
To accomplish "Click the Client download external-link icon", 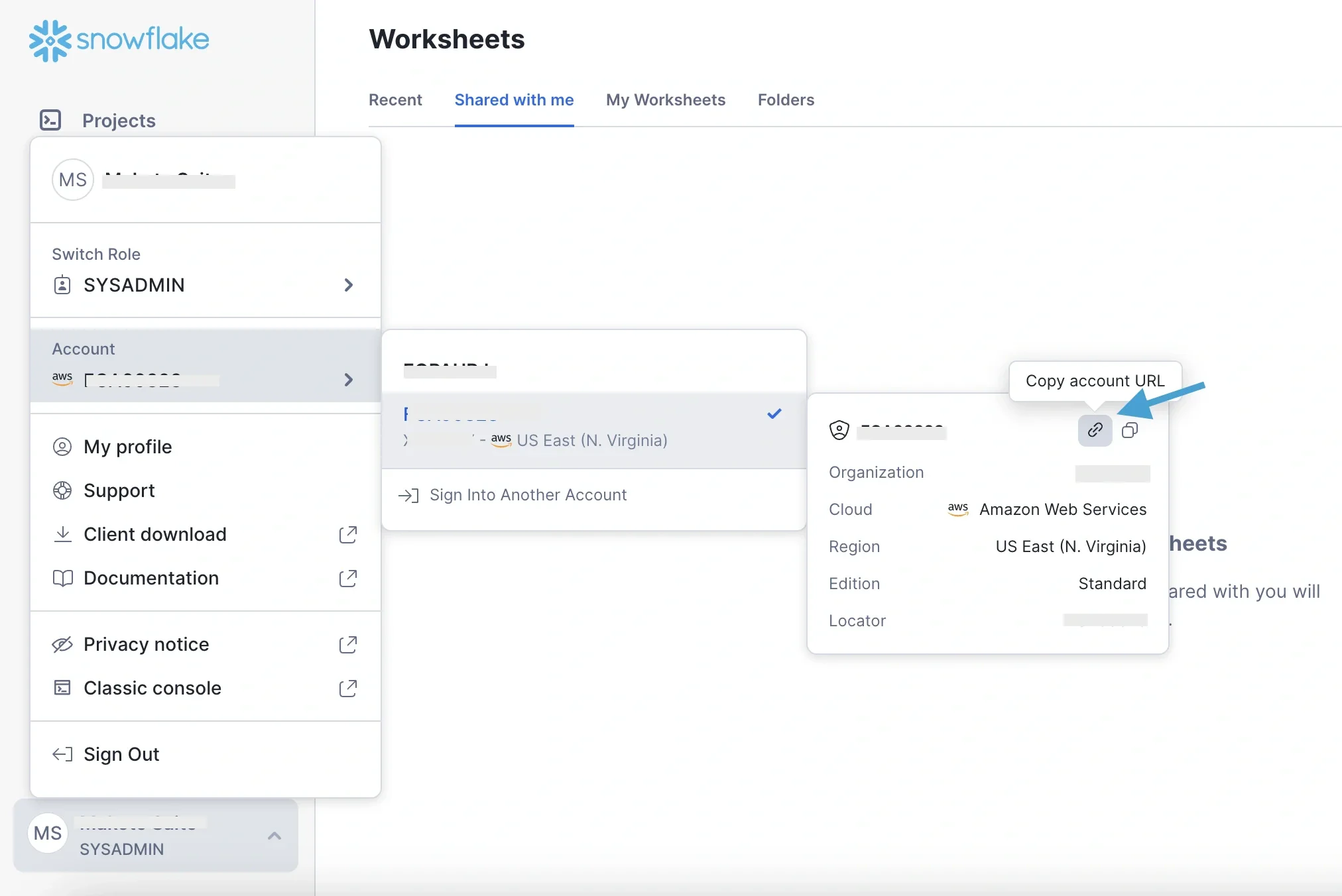I will (348, 534).
